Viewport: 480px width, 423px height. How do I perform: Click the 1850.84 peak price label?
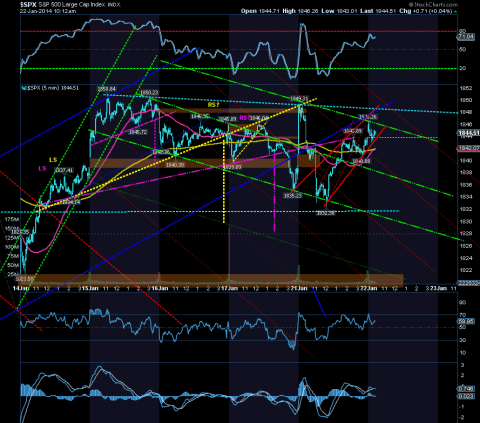click(x=106, y=89)
